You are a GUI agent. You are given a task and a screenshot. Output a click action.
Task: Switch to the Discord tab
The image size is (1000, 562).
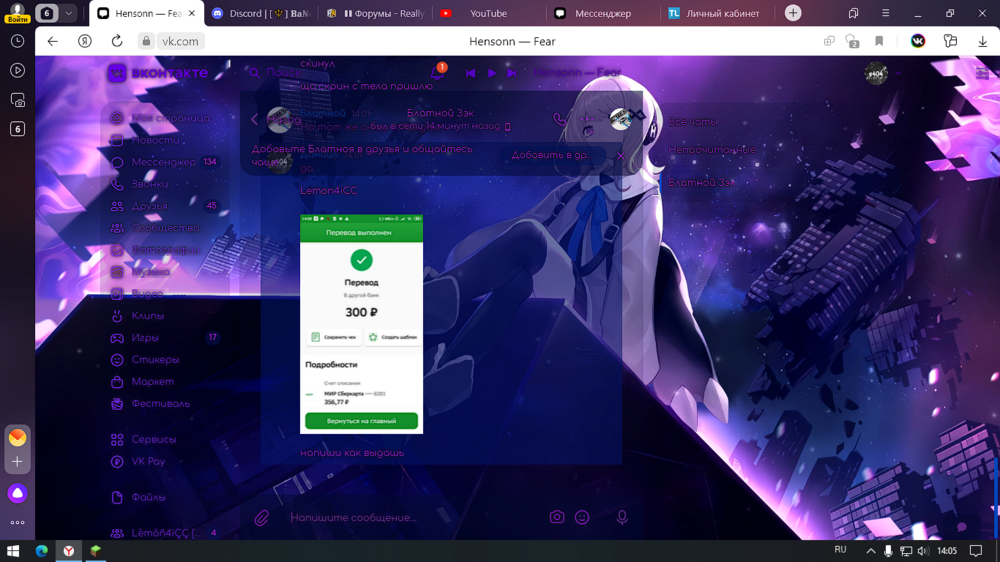pos(261,13)
